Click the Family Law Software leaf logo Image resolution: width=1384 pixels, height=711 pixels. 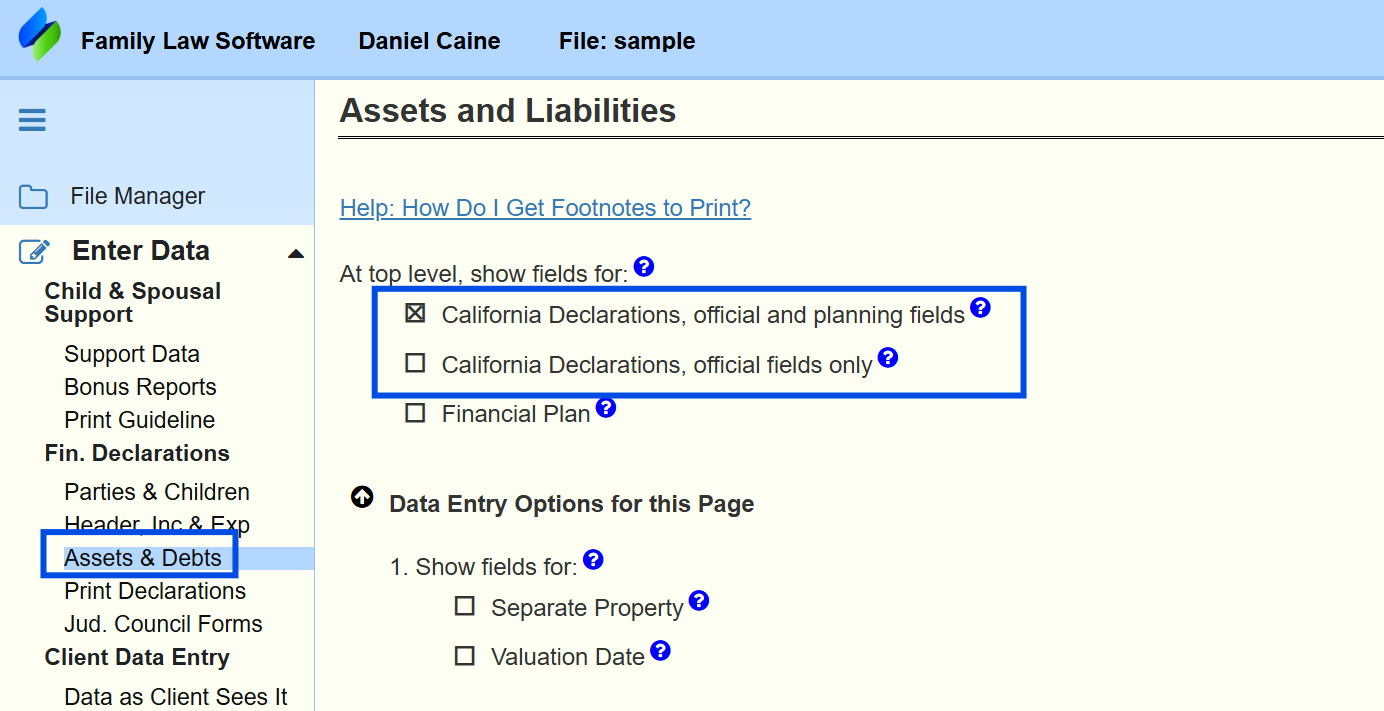[x=40, y=33]
